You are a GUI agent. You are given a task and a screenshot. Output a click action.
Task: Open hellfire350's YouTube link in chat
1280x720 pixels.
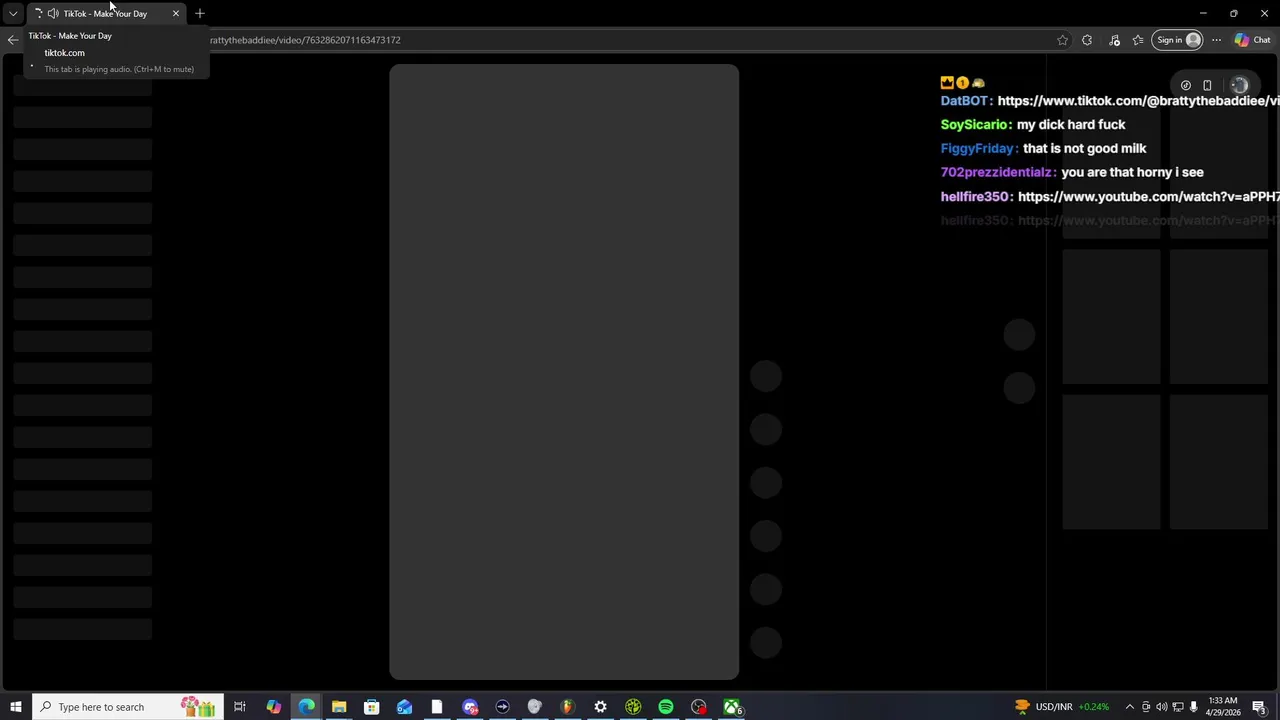point(1148,197)
